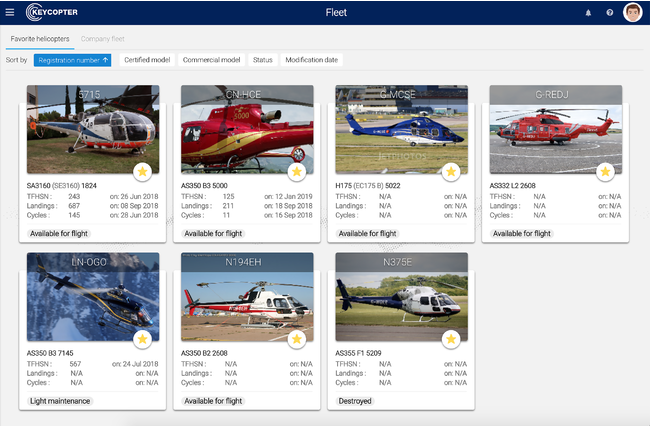This screenshot has width=650, height=426.
Task: Open the notifications bell
Action: [x=588, y=13]
